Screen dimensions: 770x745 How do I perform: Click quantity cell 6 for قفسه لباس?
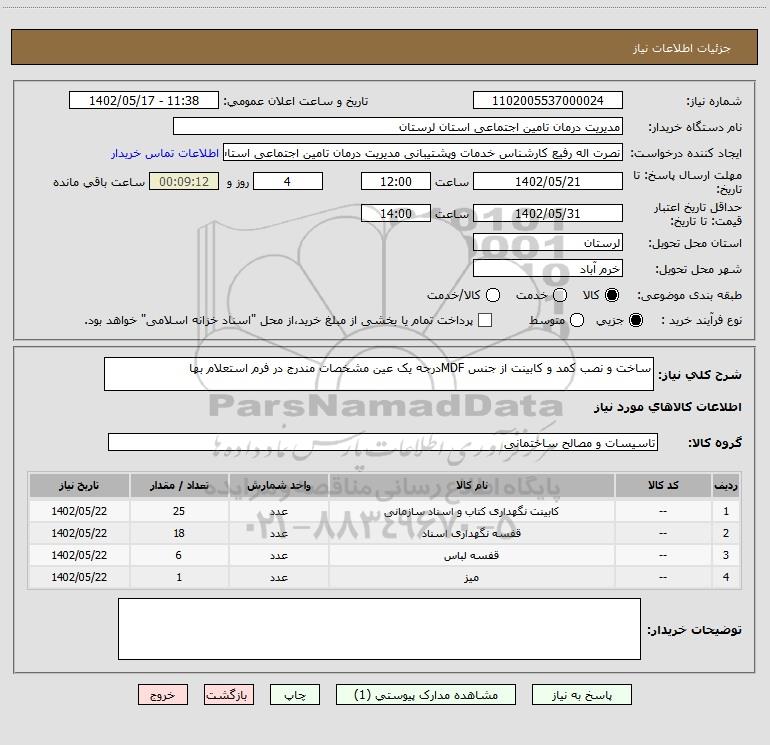[x=179, y=555]
